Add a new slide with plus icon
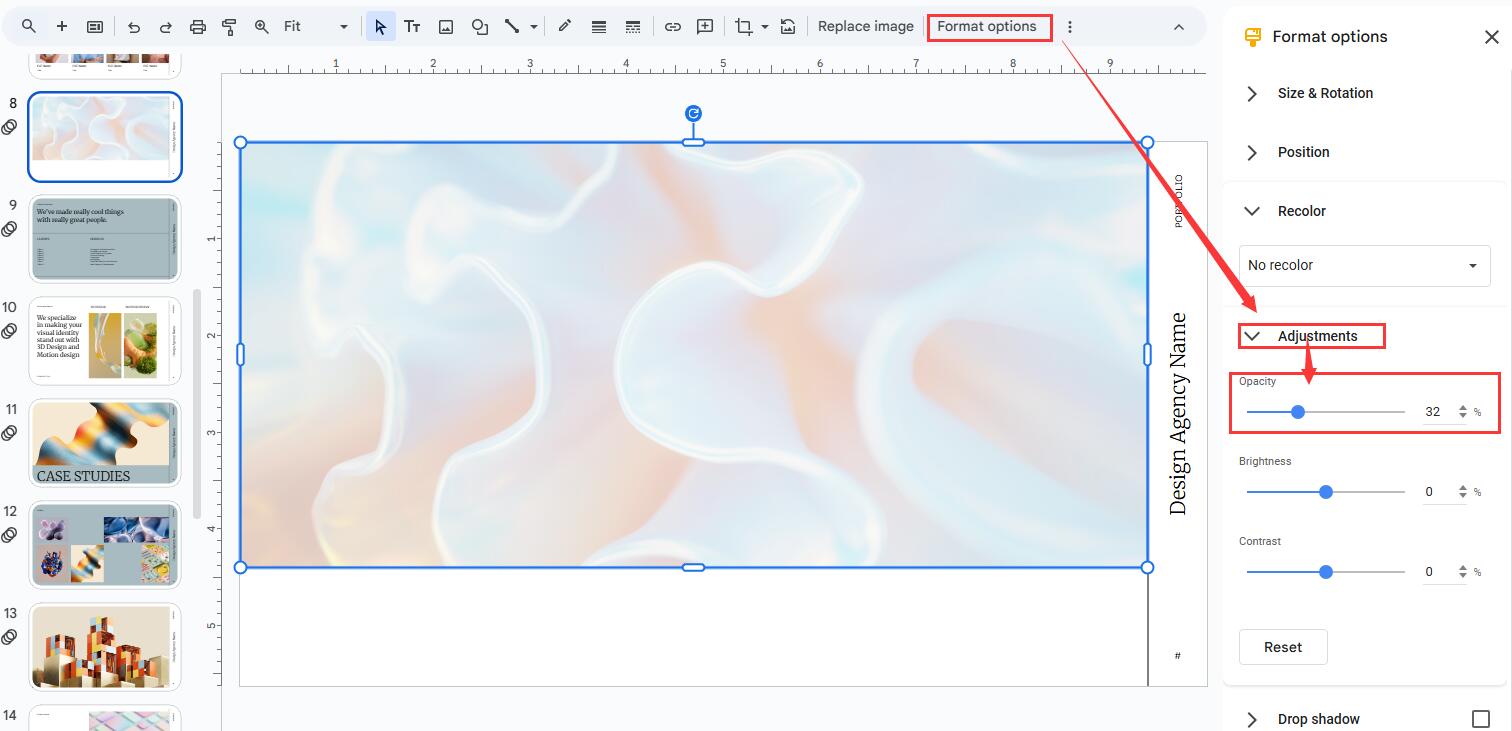 click(x=62, y=27)
